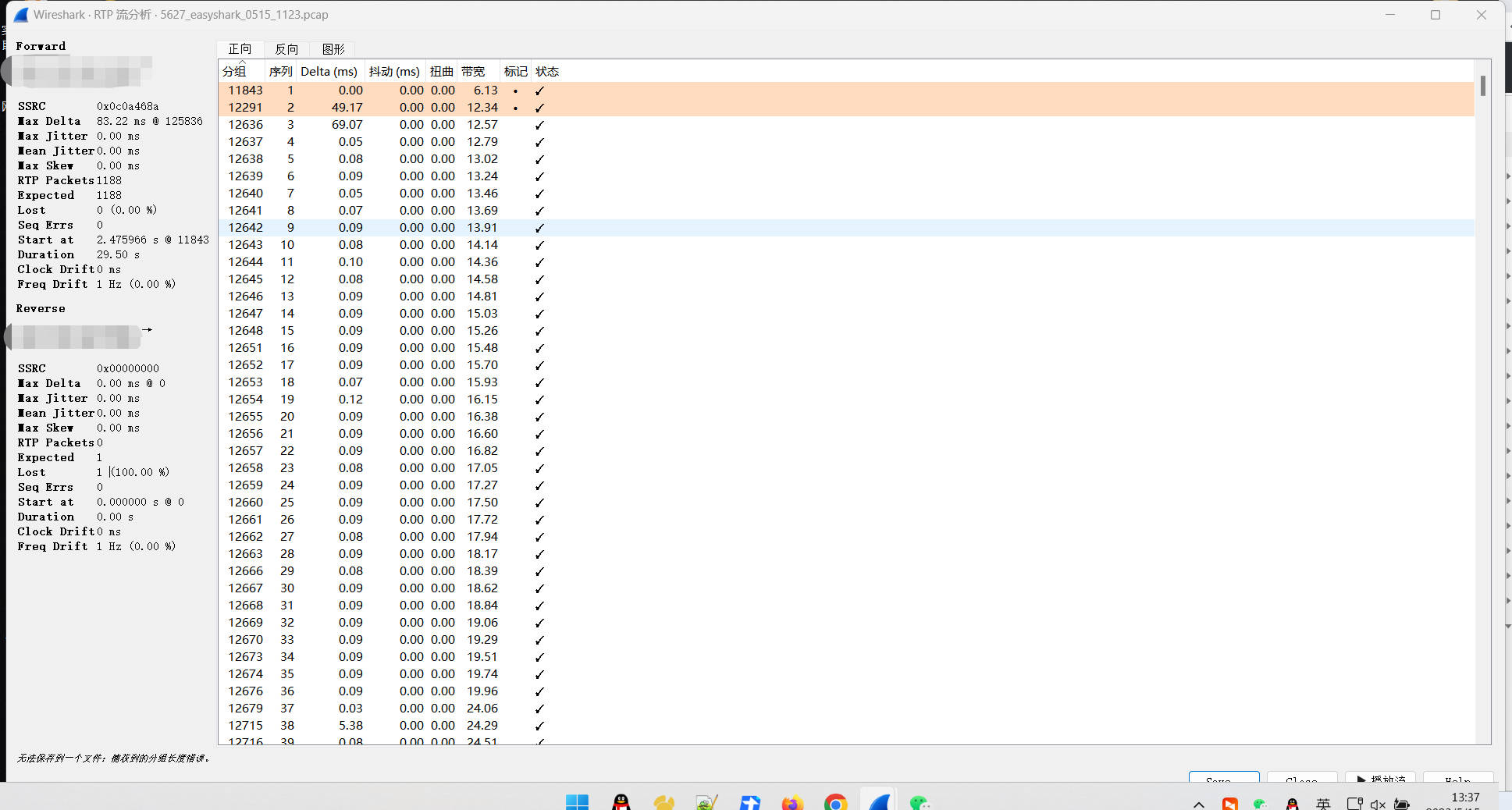This screenshot has height=810, width=1512.
Task: Click the Wireshark shark-fin taskbar icon
Action: [x=879, y=802]
